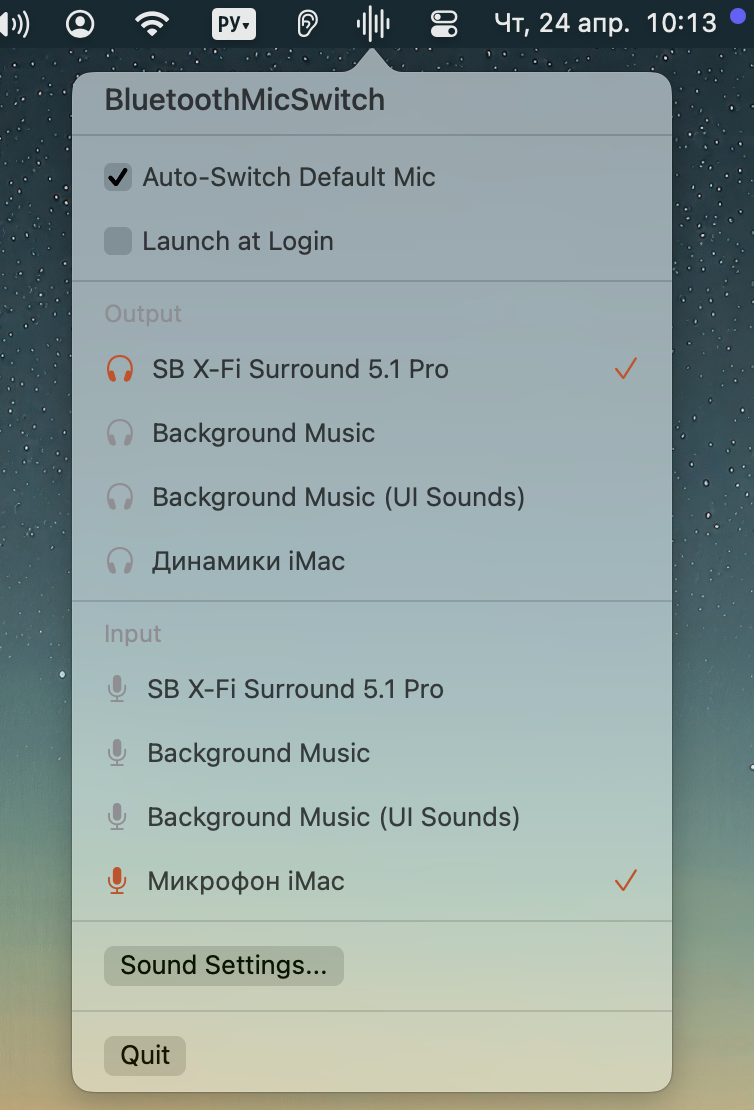The width and height of the screenshot is (754, 1110).
Task: Click headphone icon next to Background Music output
Action: [120, 433]
